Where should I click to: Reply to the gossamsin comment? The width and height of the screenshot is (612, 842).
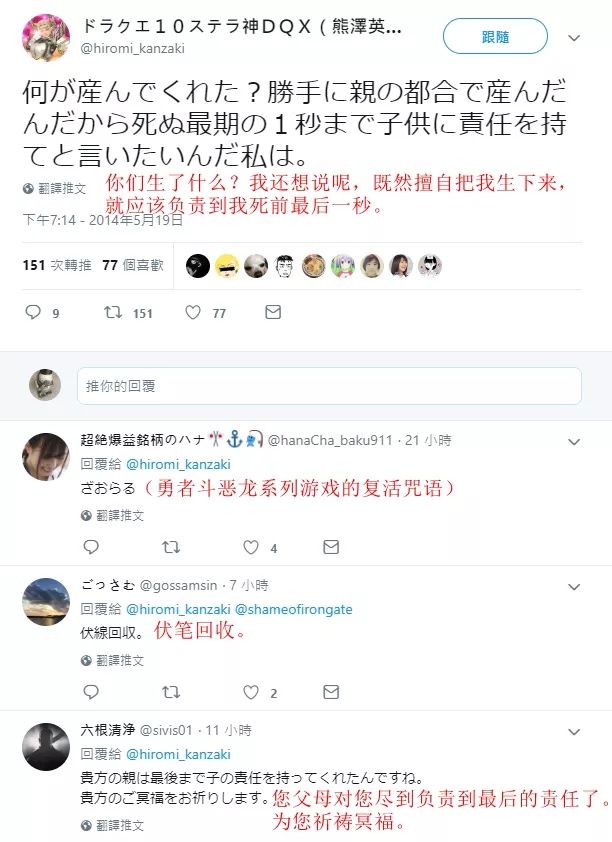point(91,692)
